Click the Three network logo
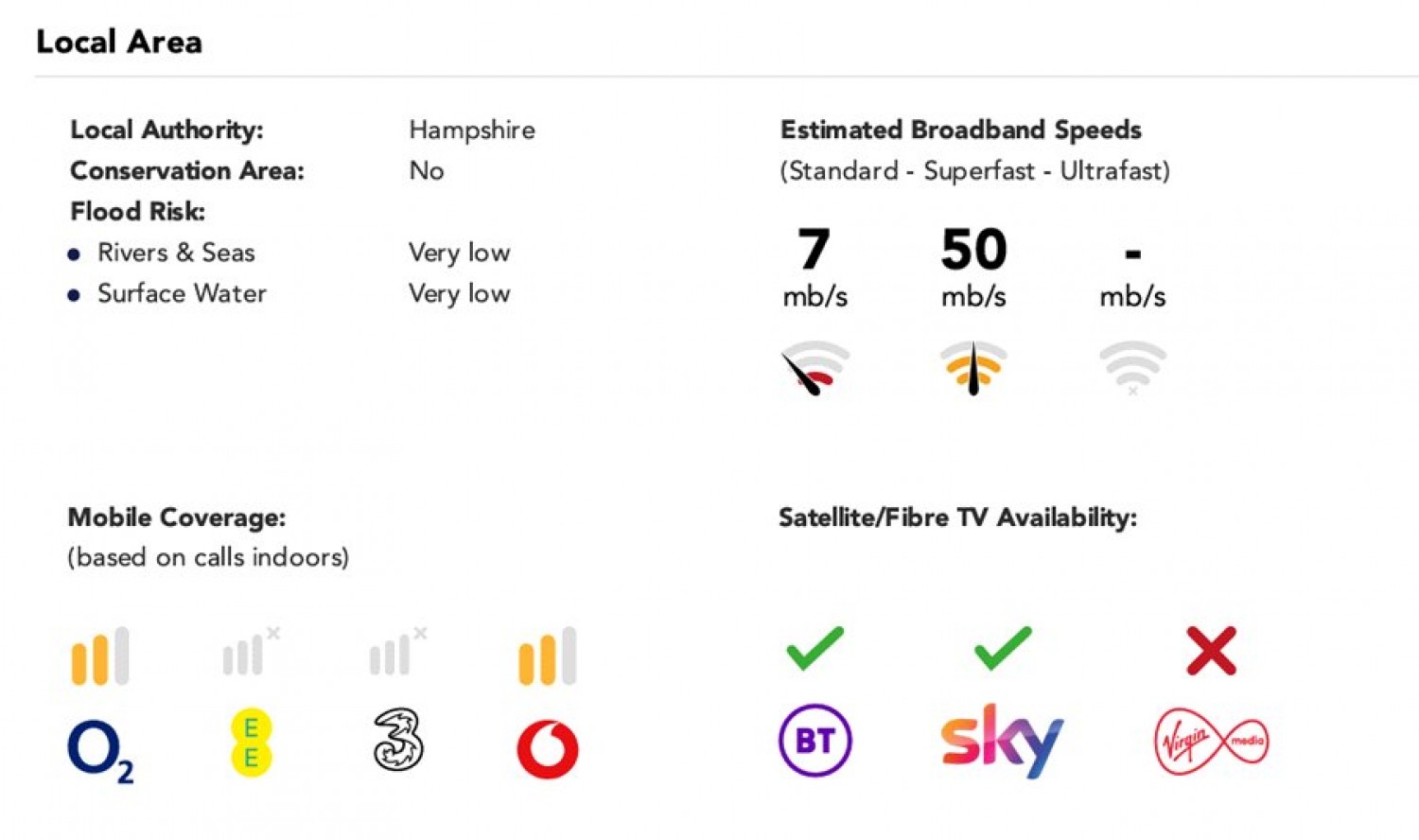This screenshot has width=1419, height=840. (397, 739)
